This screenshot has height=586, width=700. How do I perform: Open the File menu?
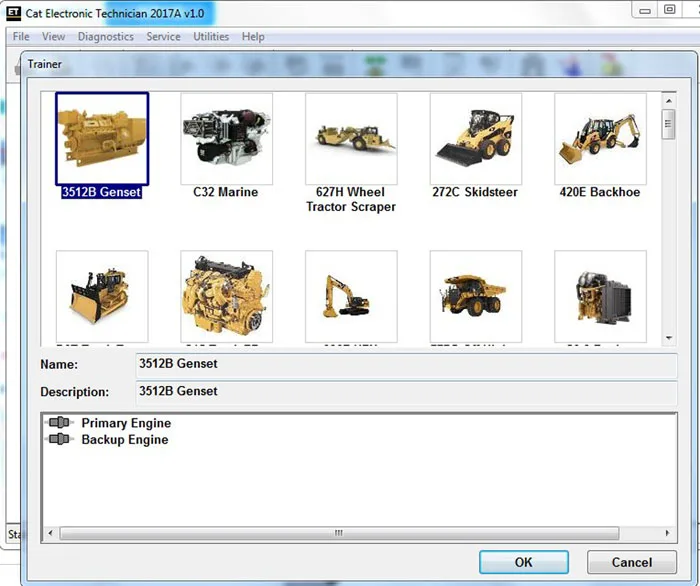(21, 37)
